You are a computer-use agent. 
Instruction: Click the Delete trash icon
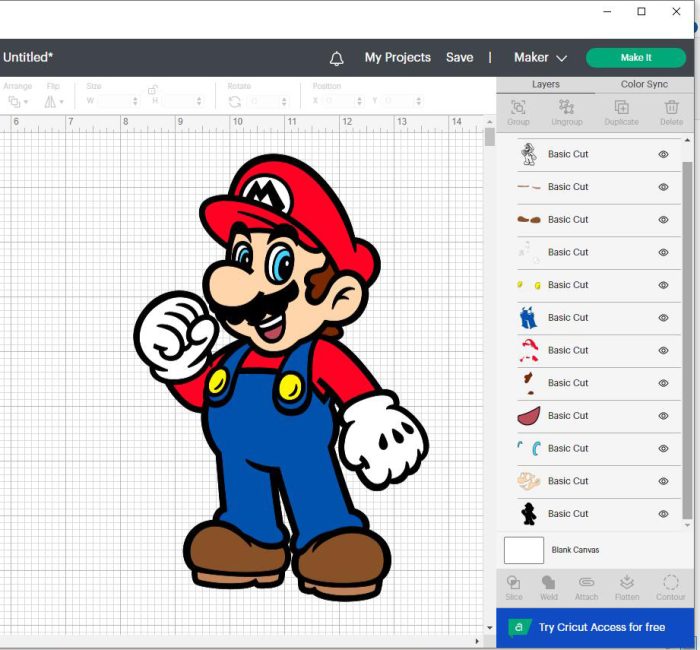tap(671, 107)
